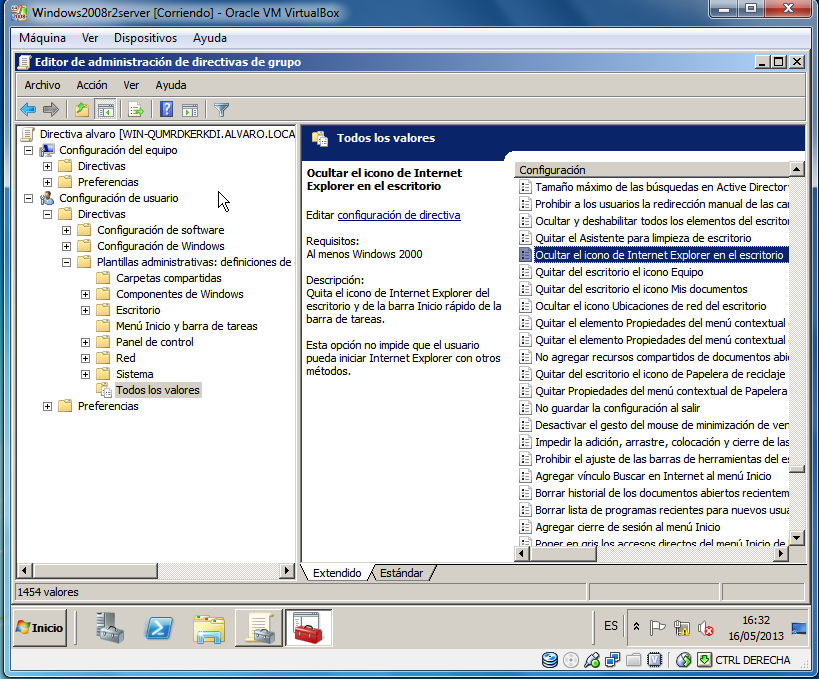Toggle the console tree pane toolbar icon
819x679 pixels.
(105, 110)
